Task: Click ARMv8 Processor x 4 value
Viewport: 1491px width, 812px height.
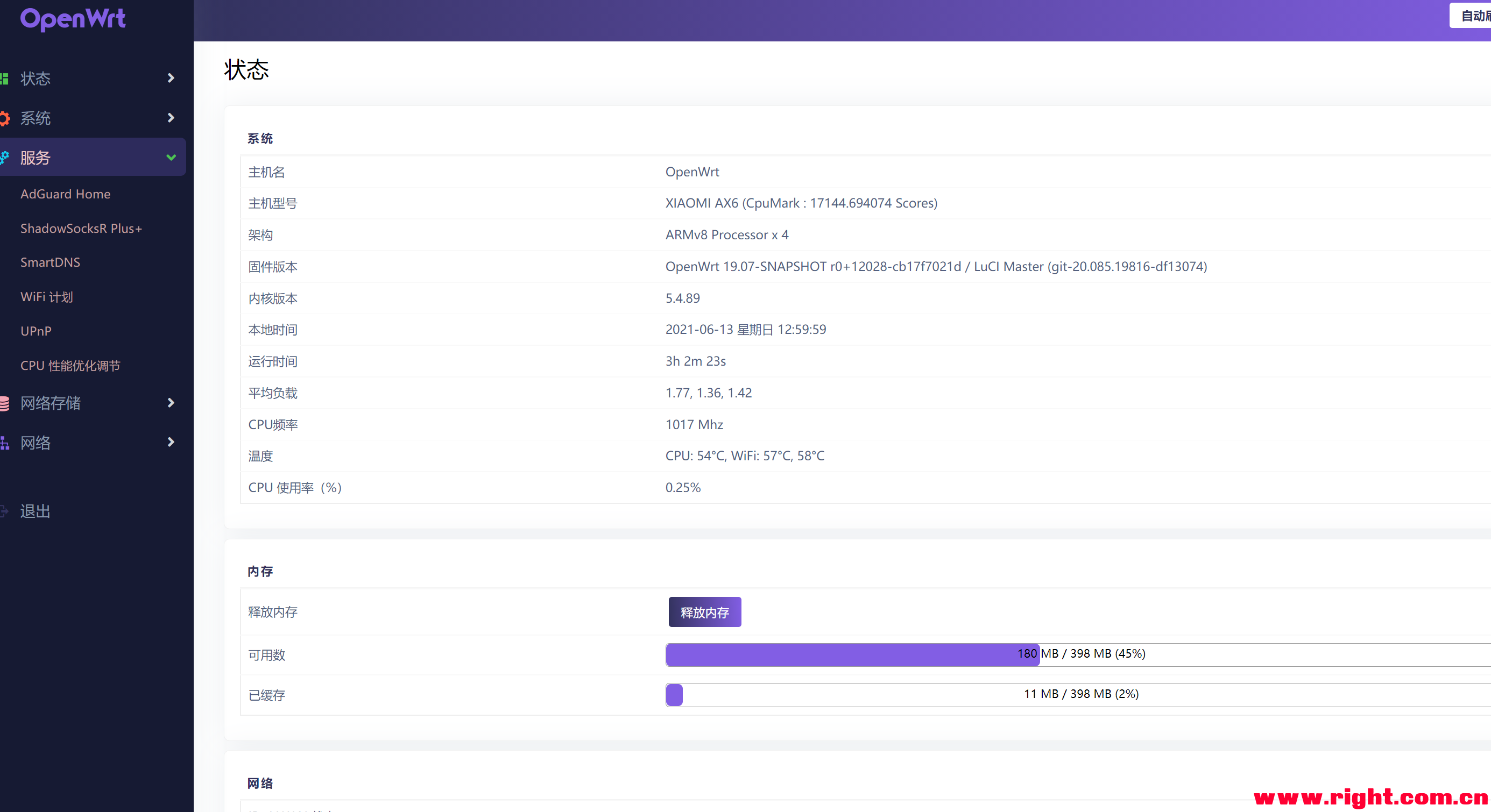Action: pyautogui.click(x=727, y=235)
